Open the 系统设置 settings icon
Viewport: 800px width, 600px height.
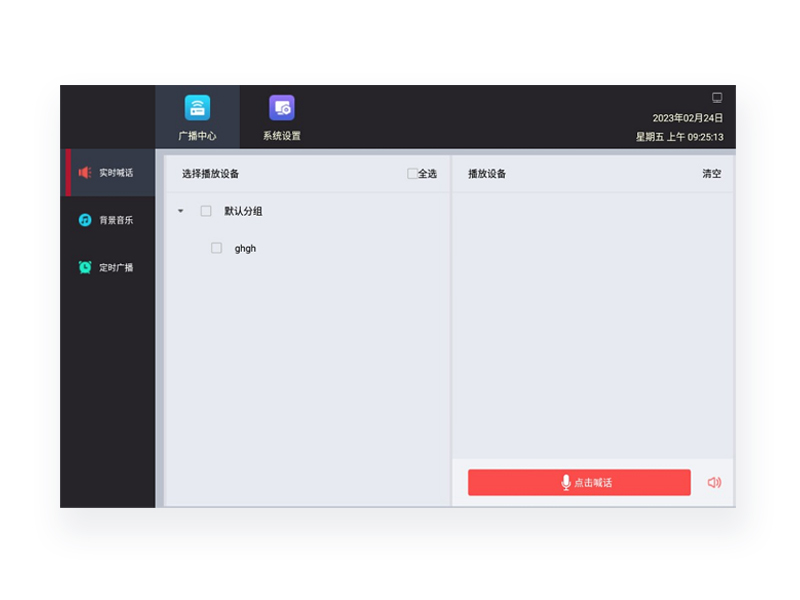click(x=281, y=108)
